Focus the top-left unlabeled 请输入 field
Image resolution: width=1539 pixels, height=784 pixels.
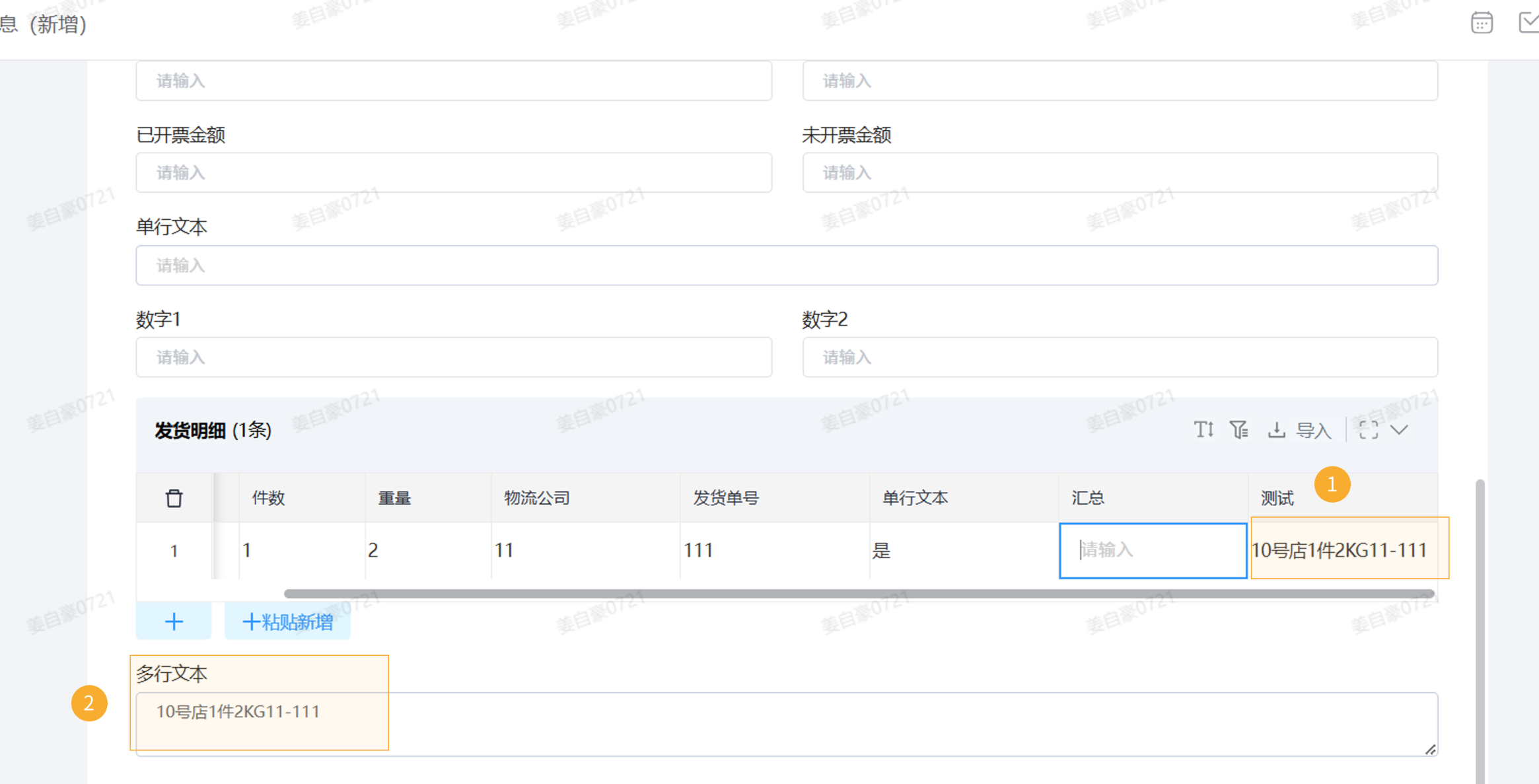pos(454,81)
